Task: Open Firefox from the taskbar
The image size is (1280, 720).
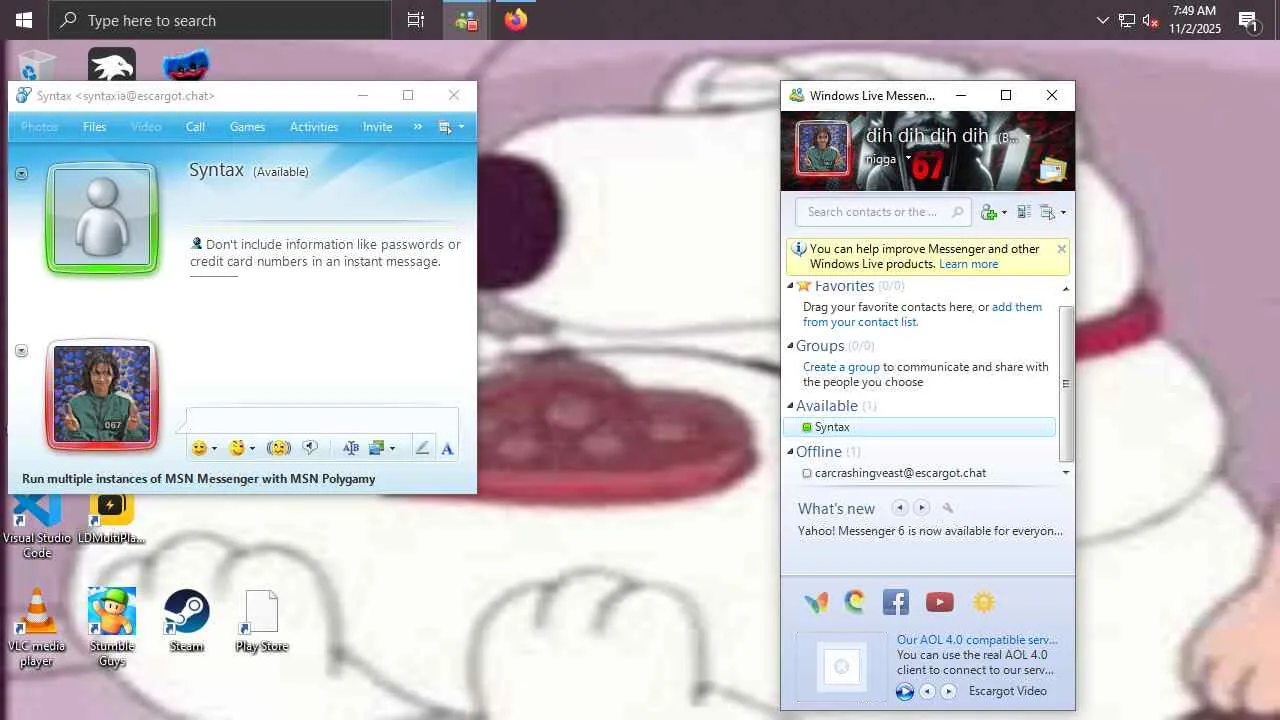Action: pyautogui.click(x=516, y=20)
